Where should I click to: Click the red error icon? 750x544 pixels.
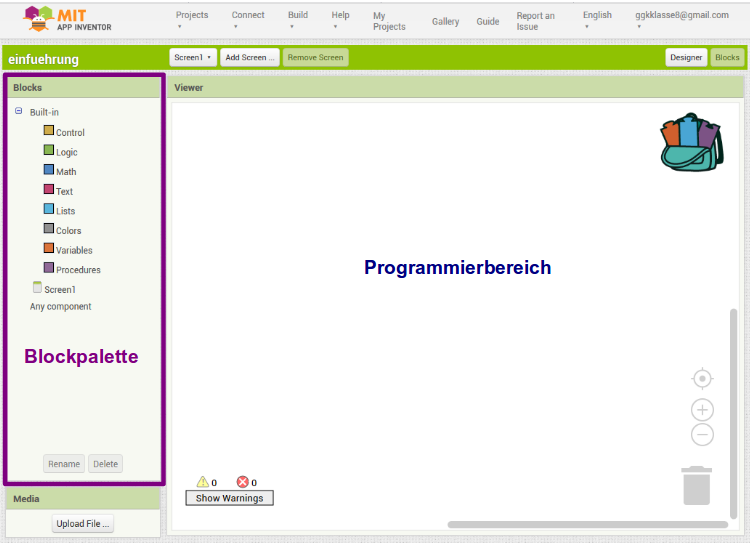coord(242,482)
